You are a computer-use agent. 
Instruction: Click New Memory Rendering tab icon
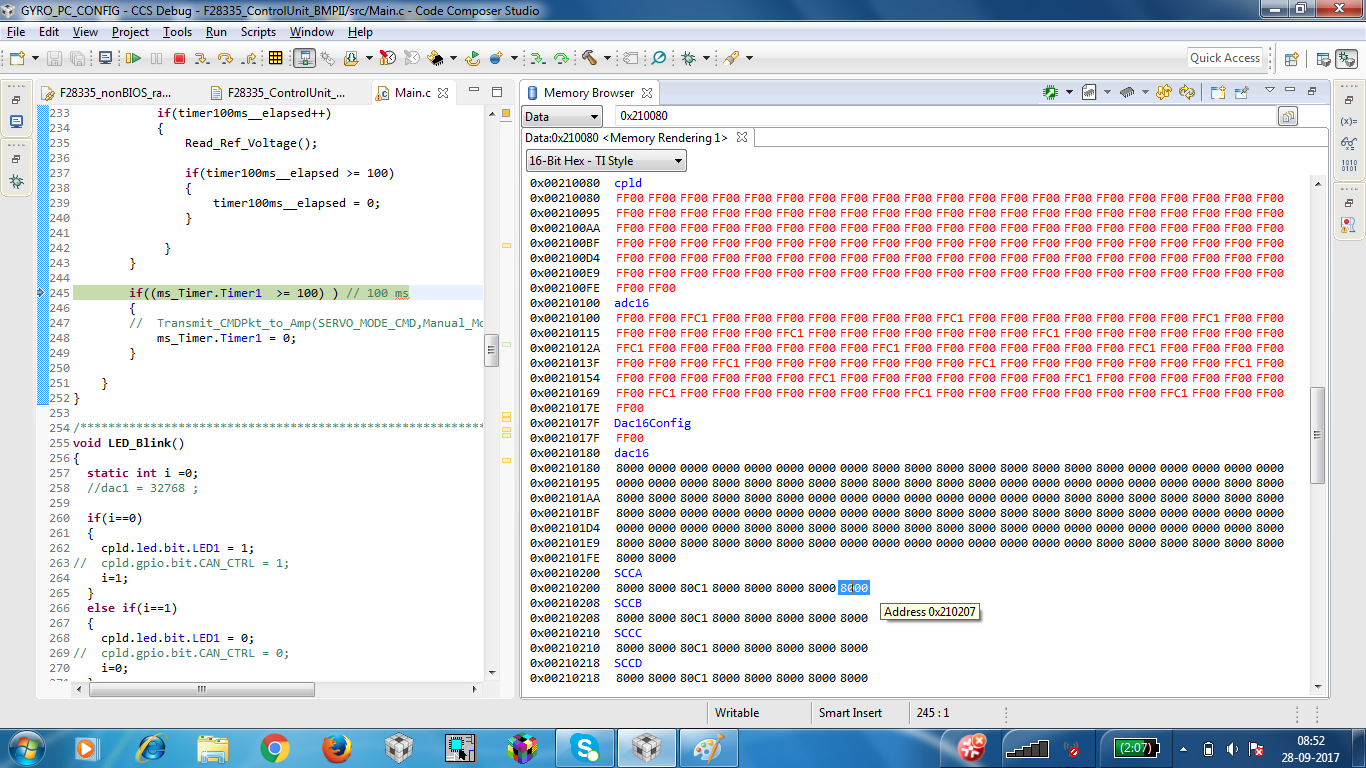click(x=1218, y=93)
